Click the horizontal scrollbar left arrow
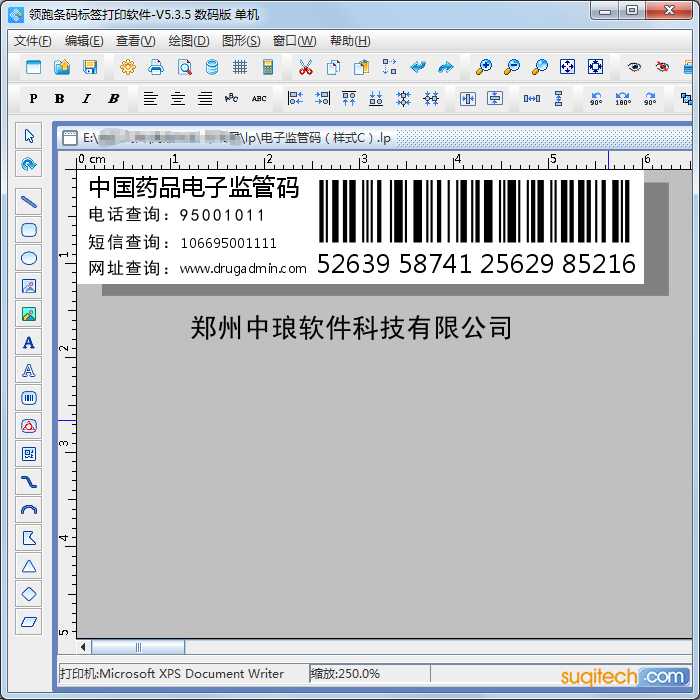The image size is (700, 700). click(83, 647)
